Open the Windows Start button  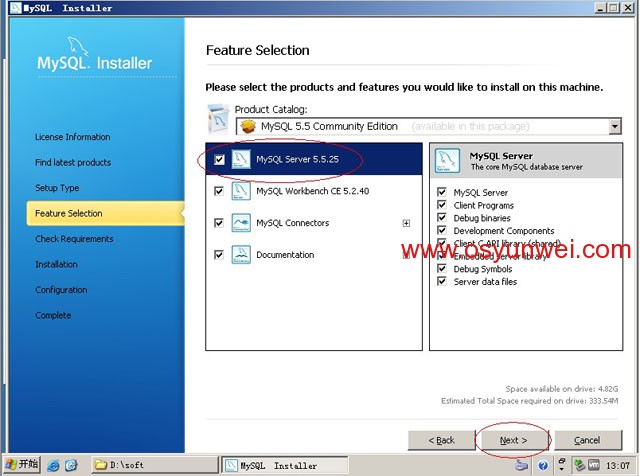(22, 465)
